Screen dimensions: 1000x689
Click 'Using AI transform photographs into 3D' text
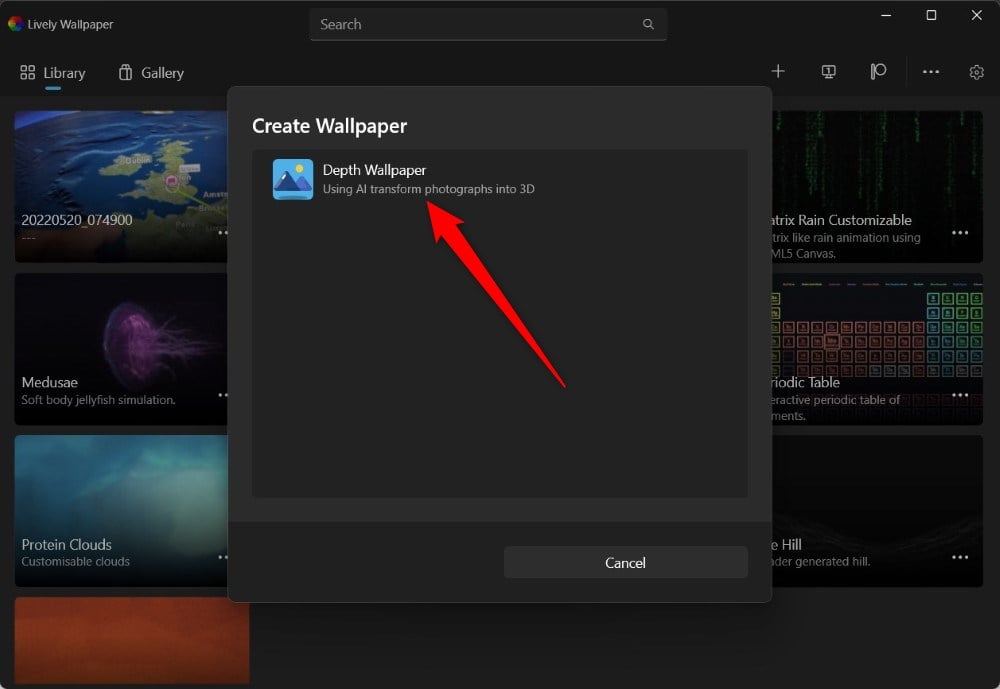(x=429, y=189)
